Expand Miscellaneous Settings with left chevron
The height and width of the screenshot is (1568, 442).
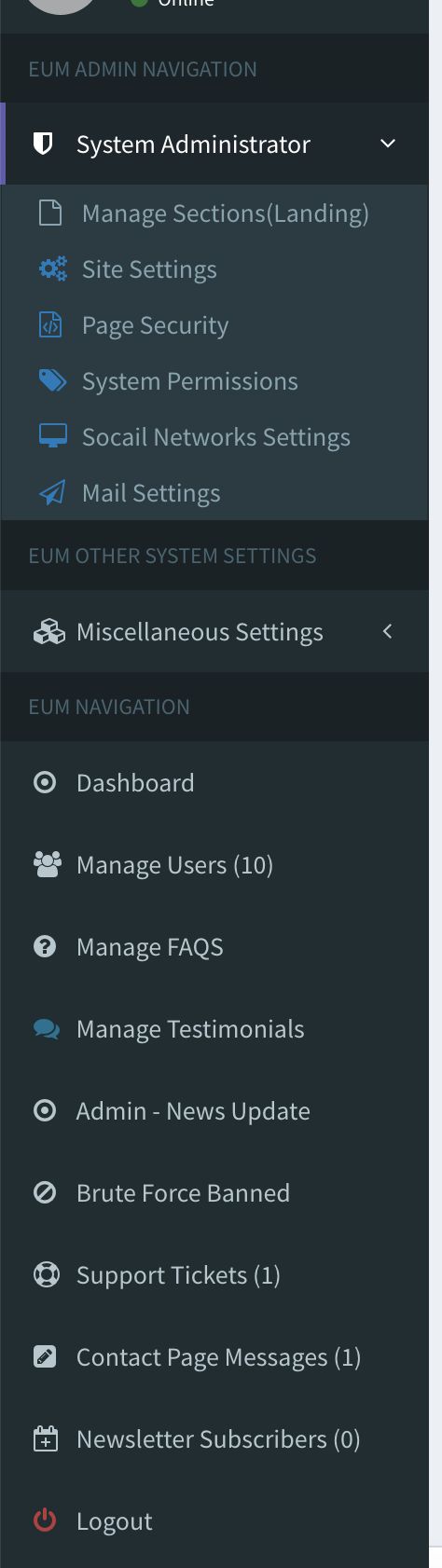[x=388, y=631]
